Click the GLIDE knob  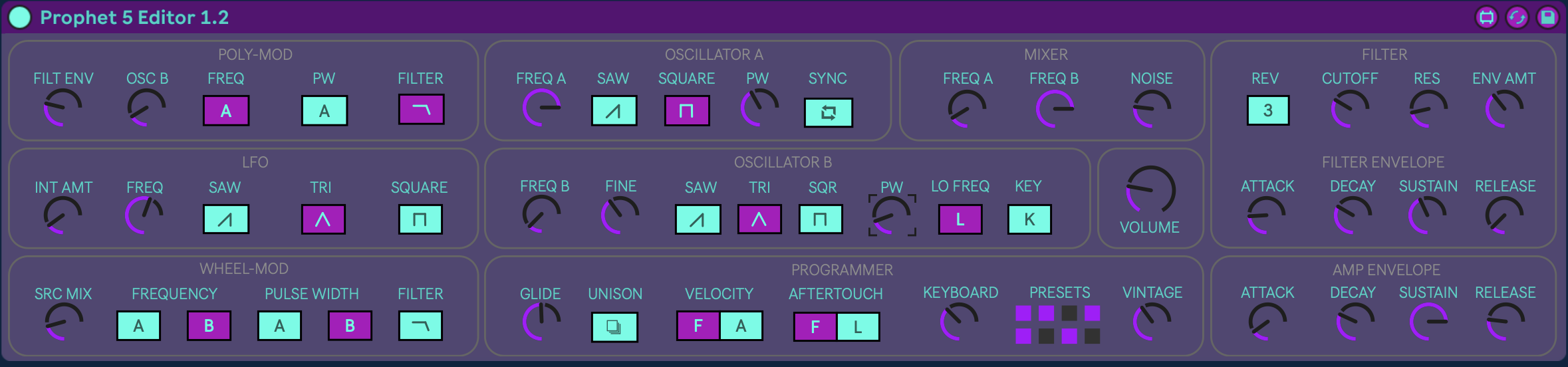tap(542, 322)
